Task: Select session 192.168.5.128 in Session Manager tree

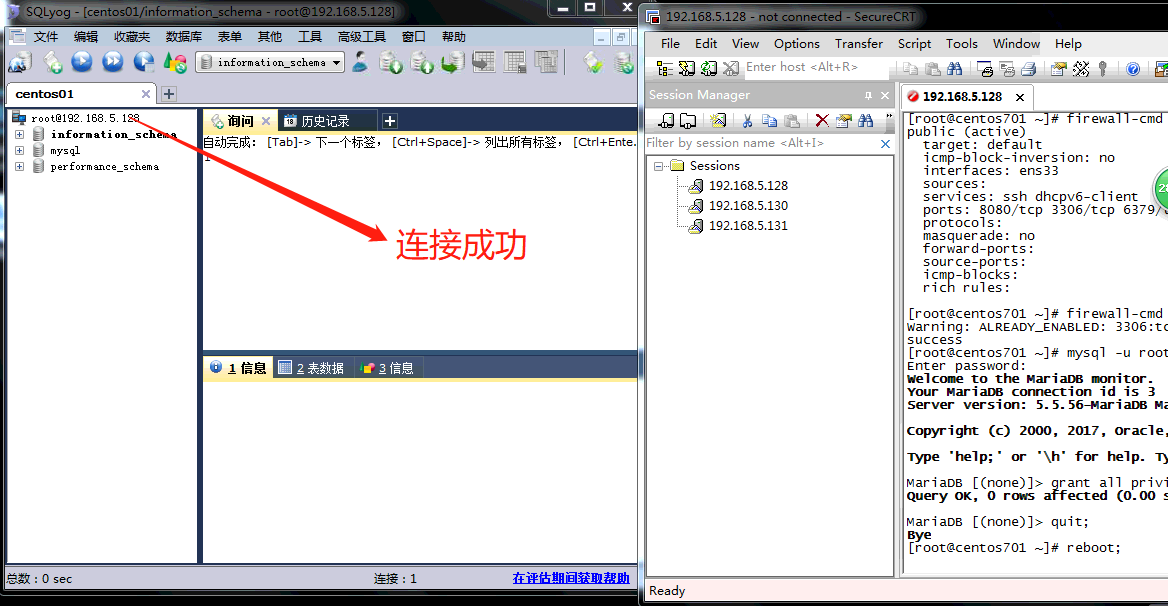Action: pyautogui.click(x=748, y=185)
